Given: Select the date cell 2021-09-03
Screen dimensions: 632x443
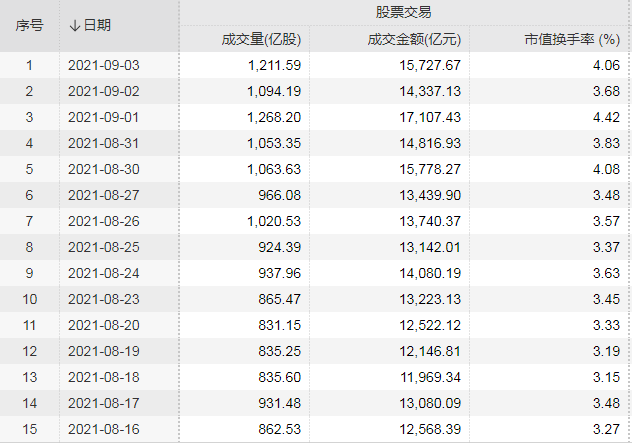Looking at the screenshot, I should click(x=104, y=65).
